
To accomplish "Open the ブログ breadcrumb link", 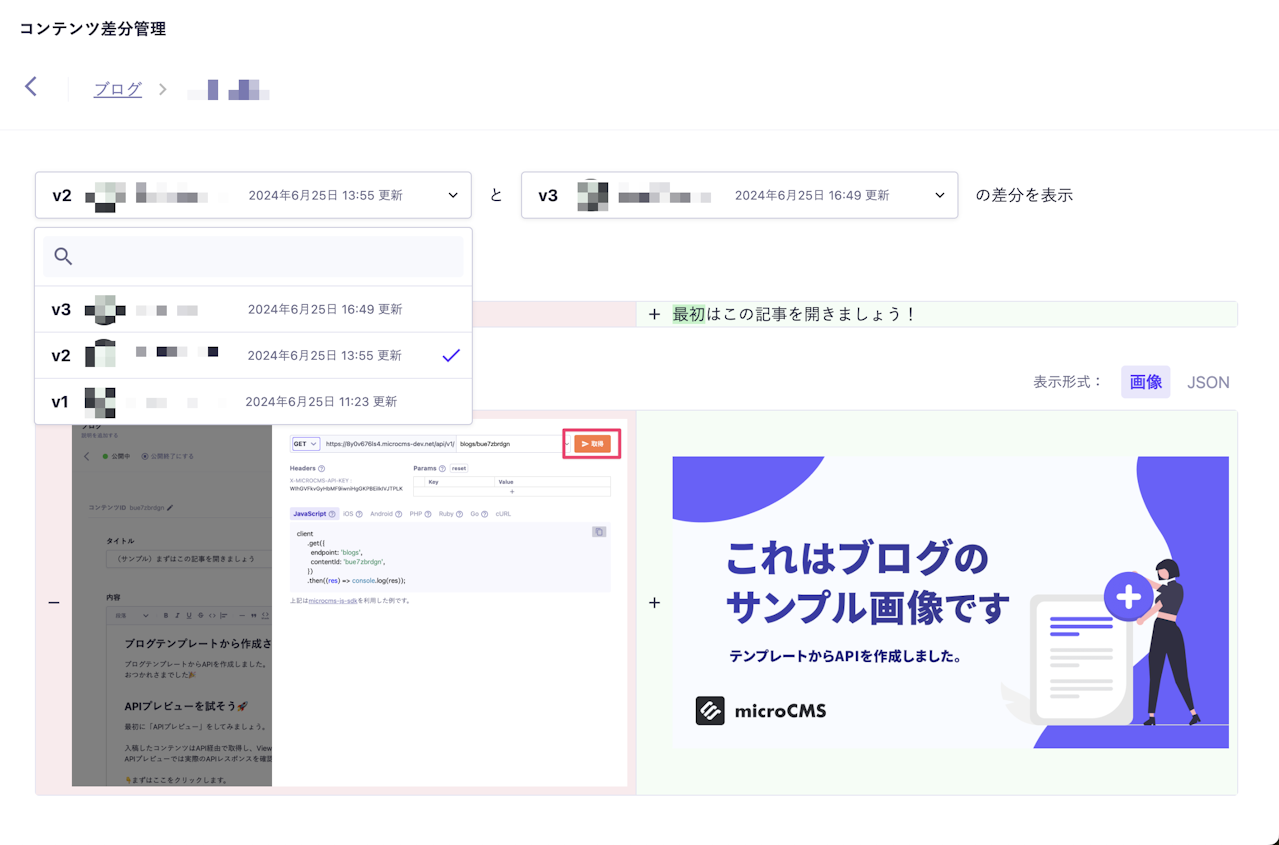I will (117, 88).
